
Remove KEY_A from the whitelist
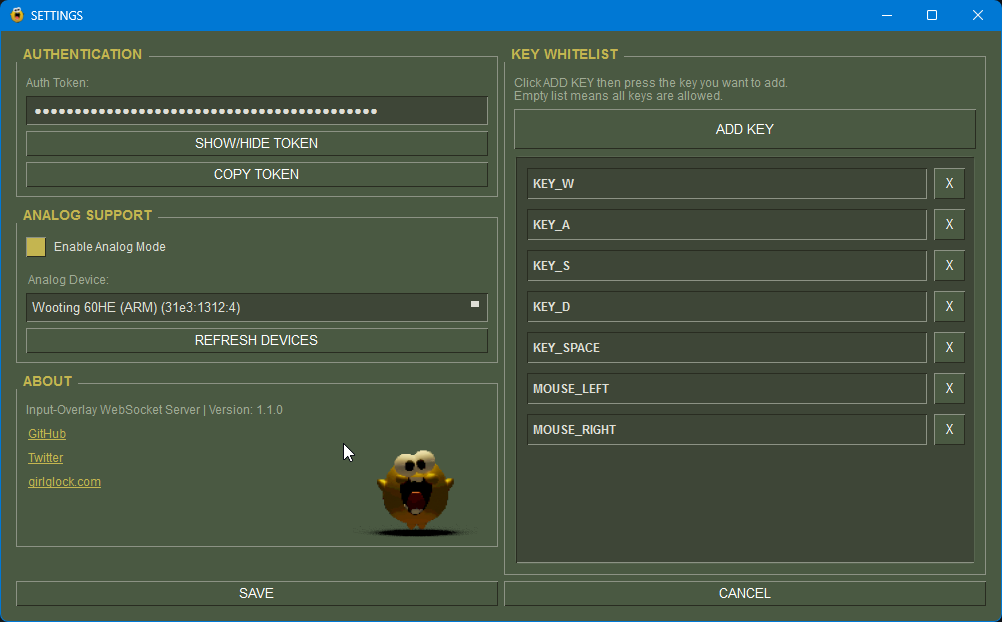point(949,225)
